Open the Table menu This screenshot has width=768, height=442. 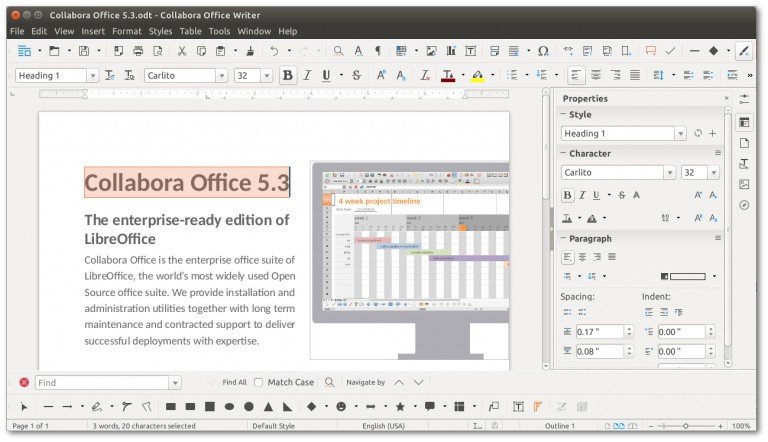pos(190,31)
